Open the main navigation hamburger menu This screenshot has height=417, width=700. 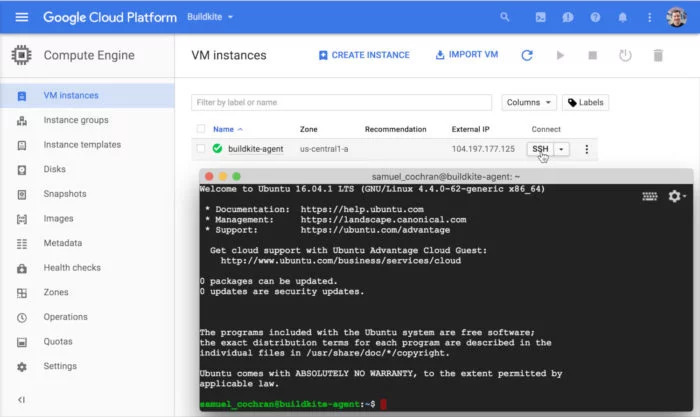(x=21, y=17)
